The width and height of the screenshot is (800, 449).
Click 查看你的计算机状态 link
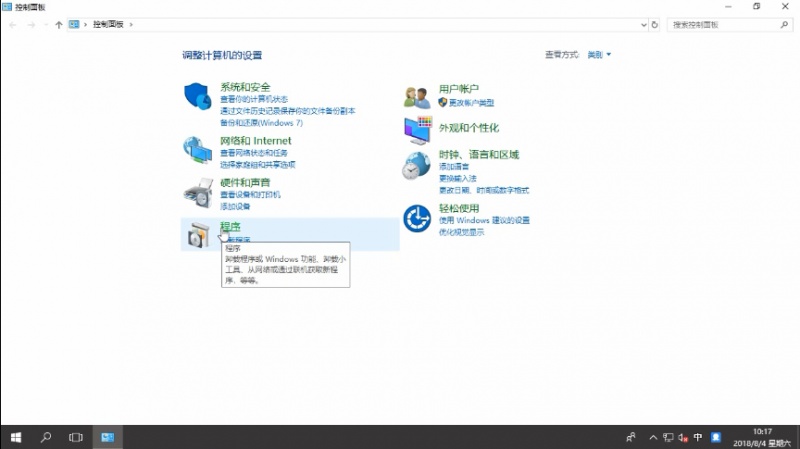(254, 99)
